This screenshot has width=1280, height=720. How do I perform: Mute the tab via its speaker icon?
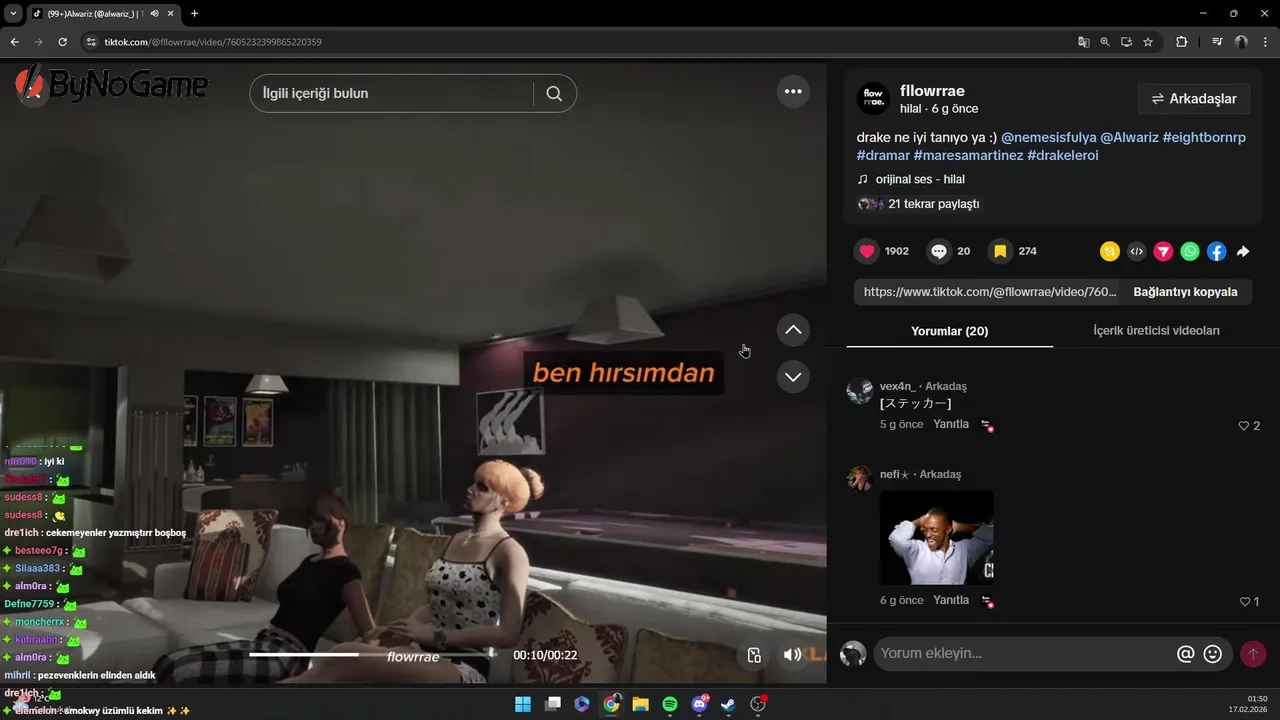(154, 13)
